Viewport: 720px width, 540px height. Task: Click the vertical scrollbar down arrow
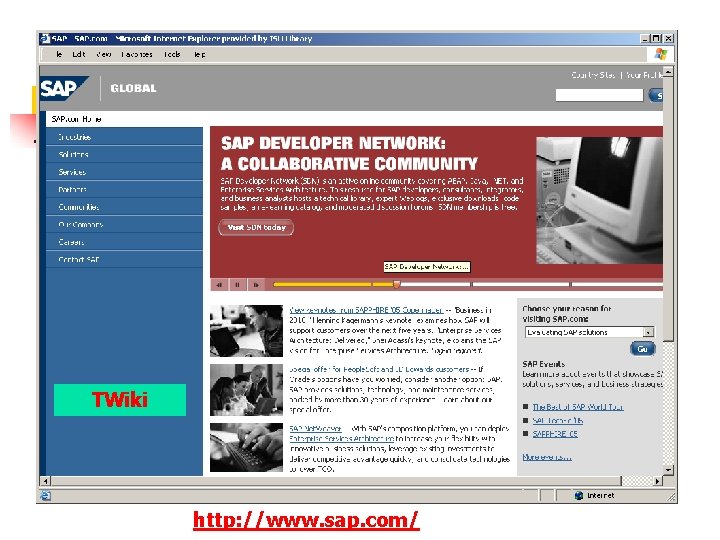point(669,470)
